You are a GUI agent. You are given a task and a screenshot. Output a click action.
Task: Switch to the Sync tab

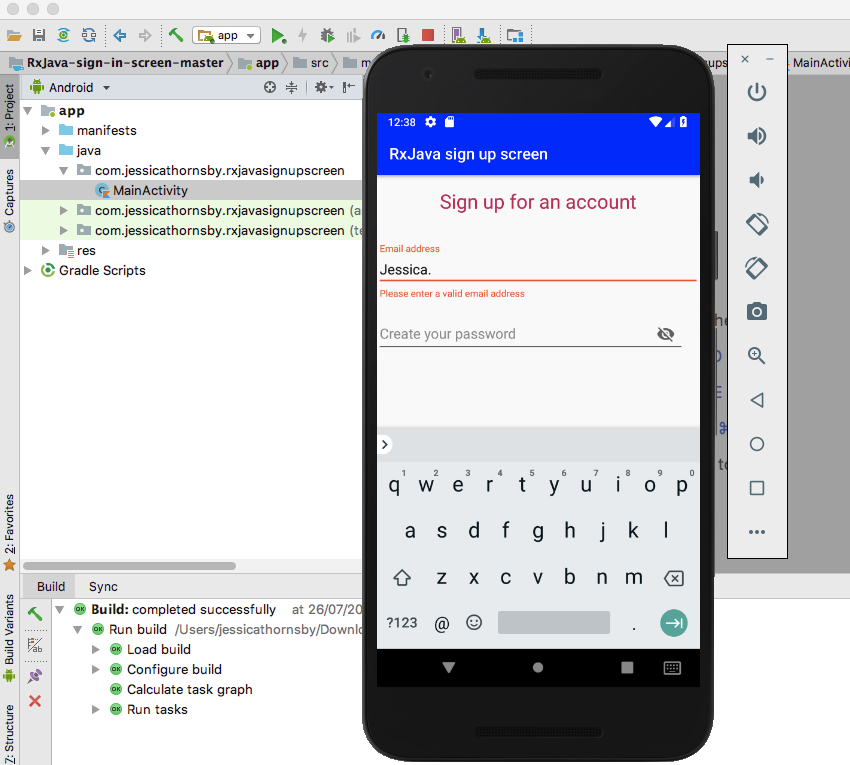[x=103, y=587]
